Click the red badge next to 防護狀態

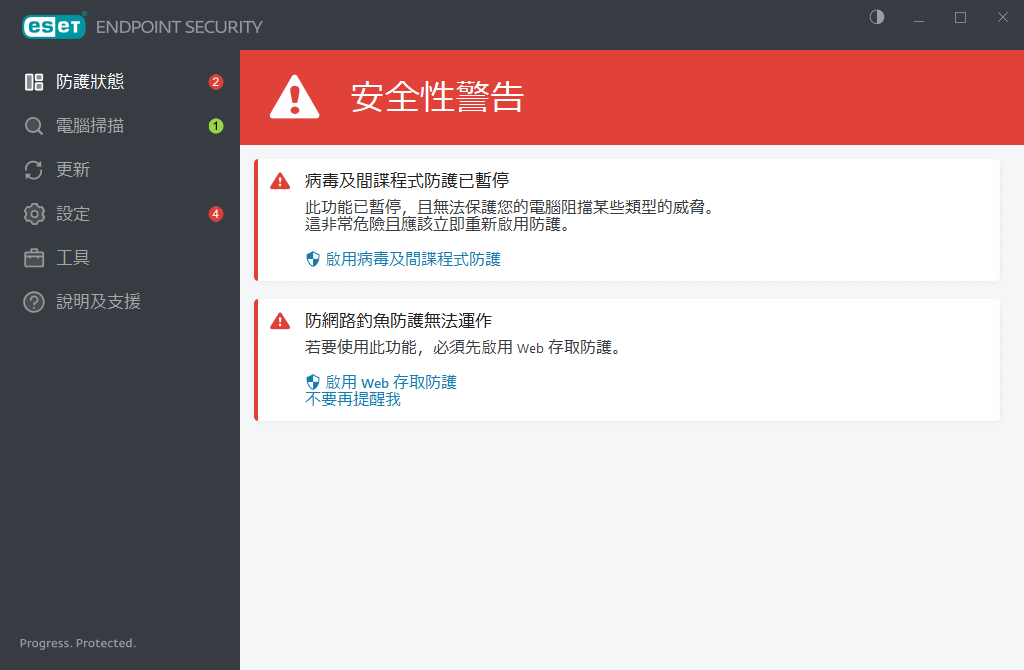tap(215, 82)
